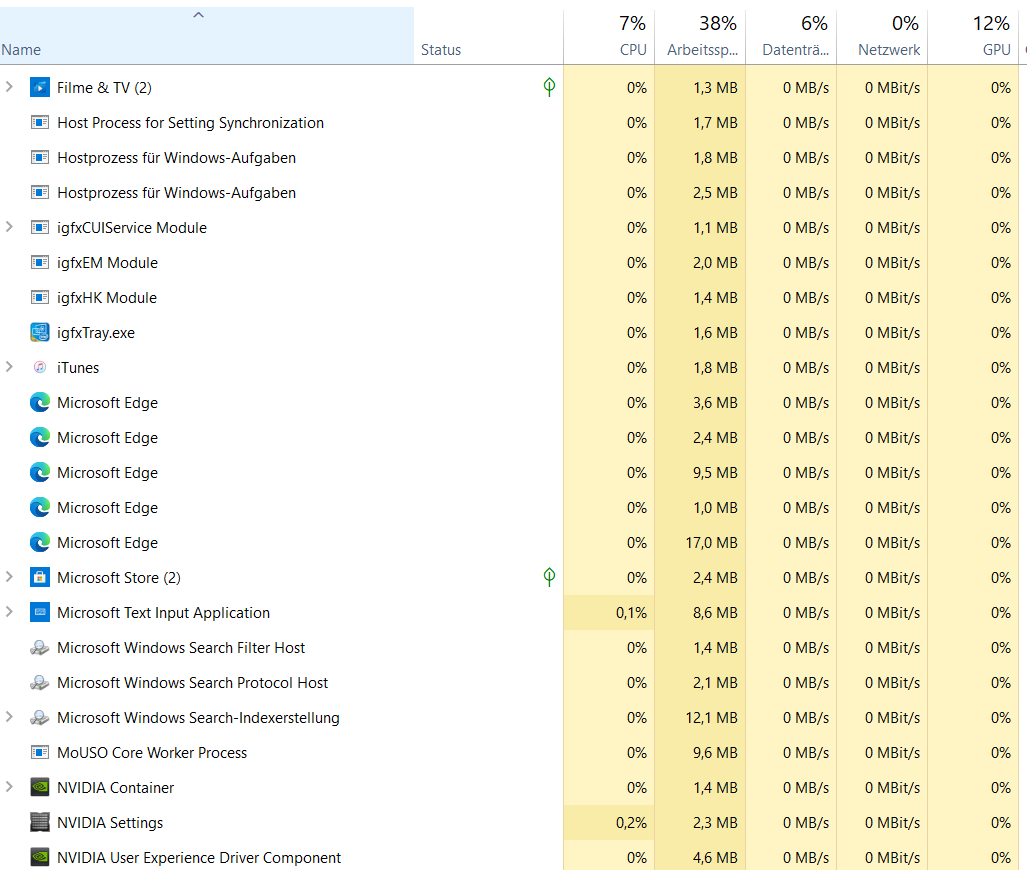Expand the Microsoft Store (2) group
Image resolution: width=1027 pixels, height=870 pixels.
click(x=9, y=577)
